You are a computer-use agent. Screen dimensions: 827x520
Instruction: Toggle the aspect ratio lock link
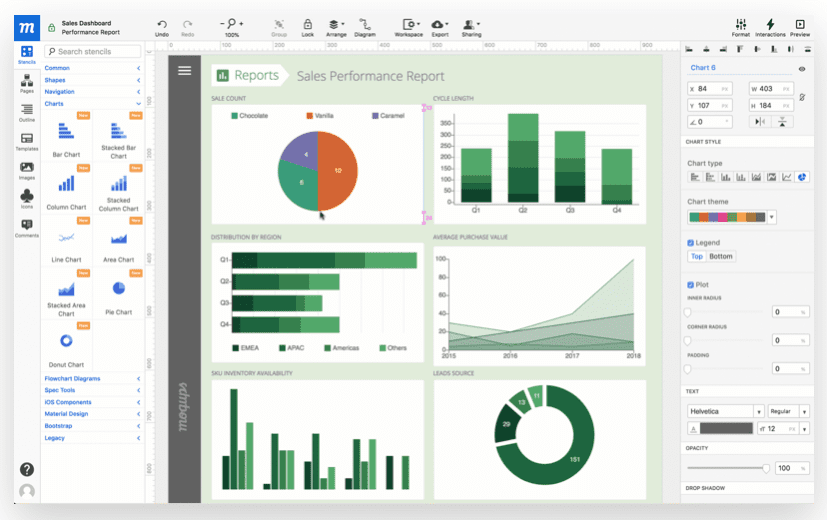[x=802, y=97]
